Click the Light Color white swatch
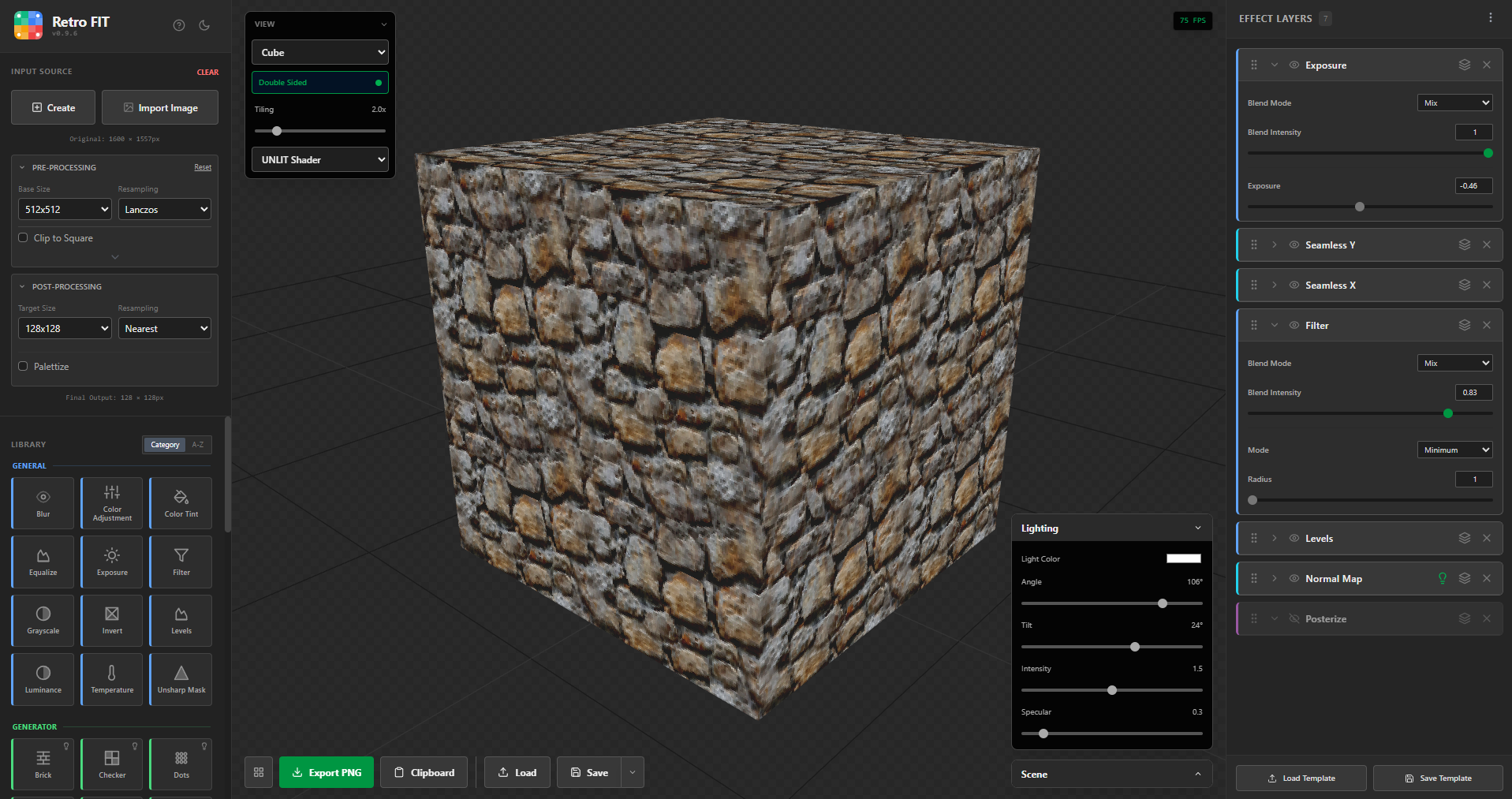The width and height of the screenshot is (1512, 799). [x=1184, y=558]
